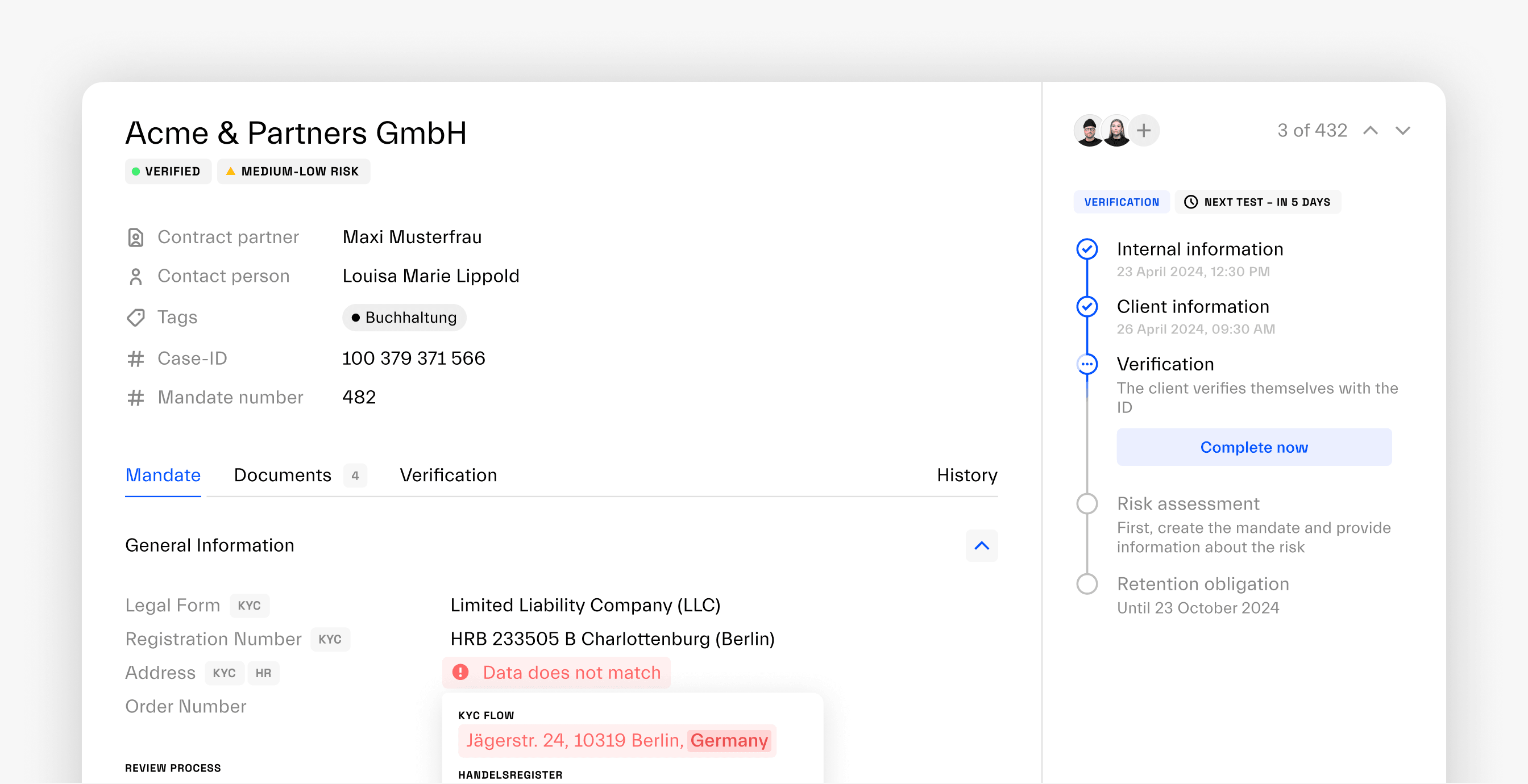Viewport: 1528px width, 784px height.
Task: Select the address 'Jägerstr. 24, 10319 Berlin,'
Action: point(575,740)
